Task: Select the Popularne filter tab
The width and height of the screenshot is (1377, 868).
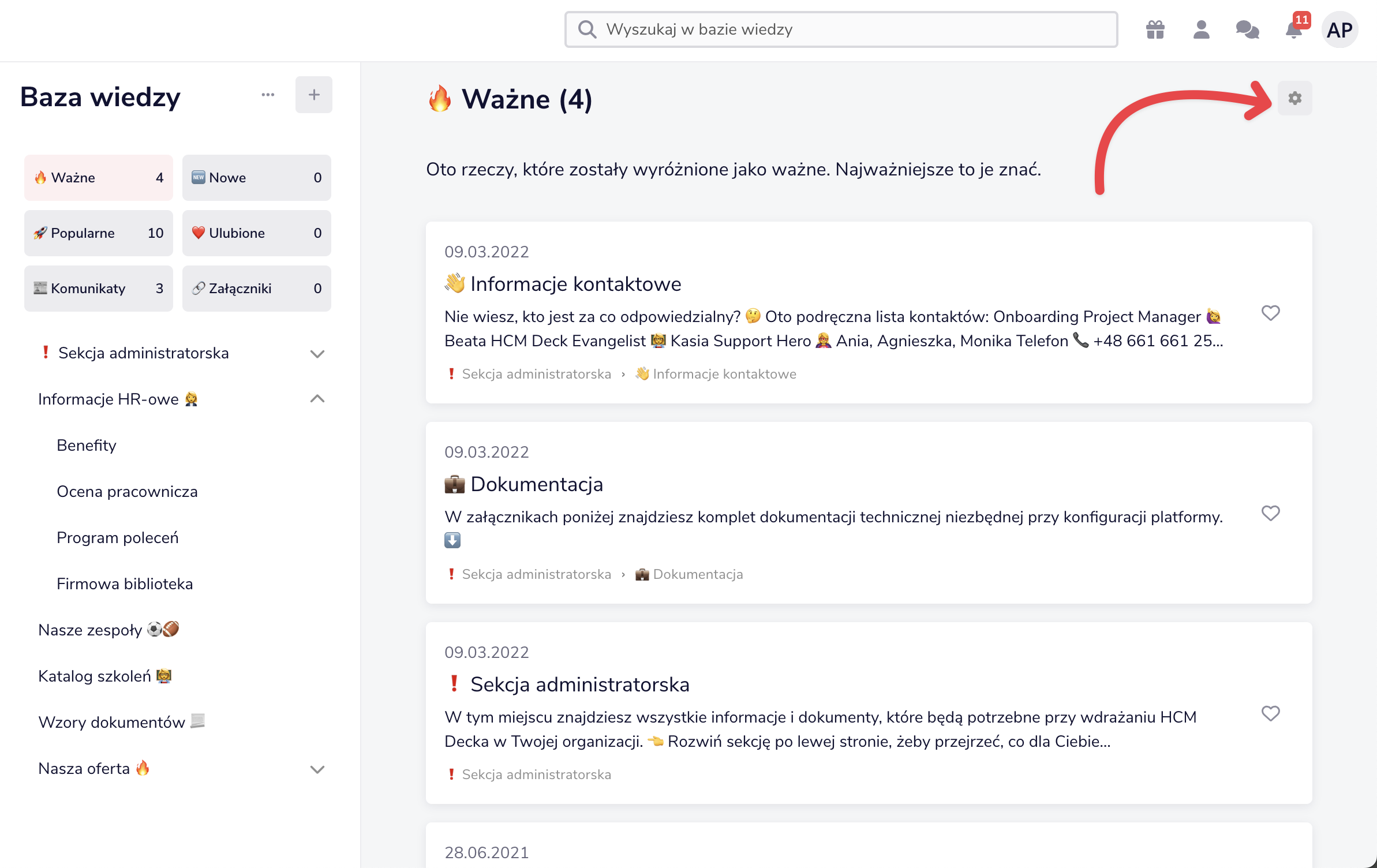Action: tap(98, 233)
